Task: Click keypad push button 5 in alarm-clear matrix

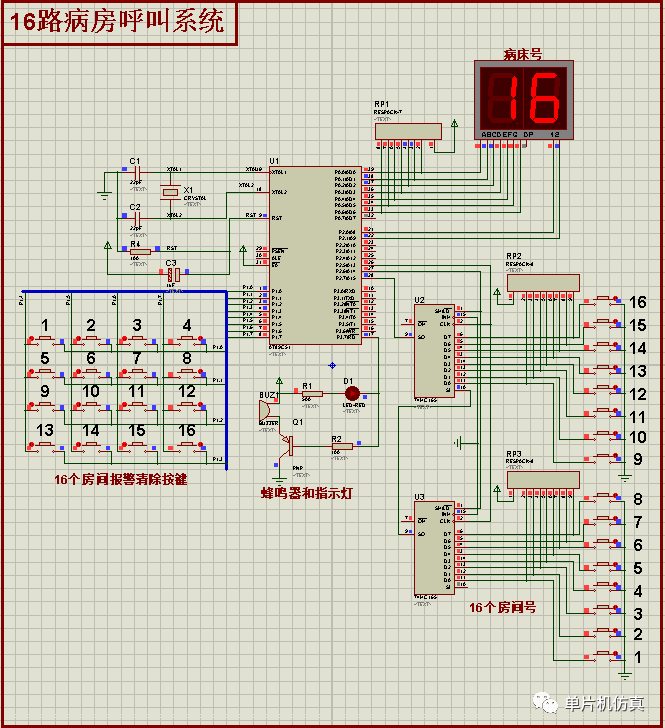Action: click(46, 372)
